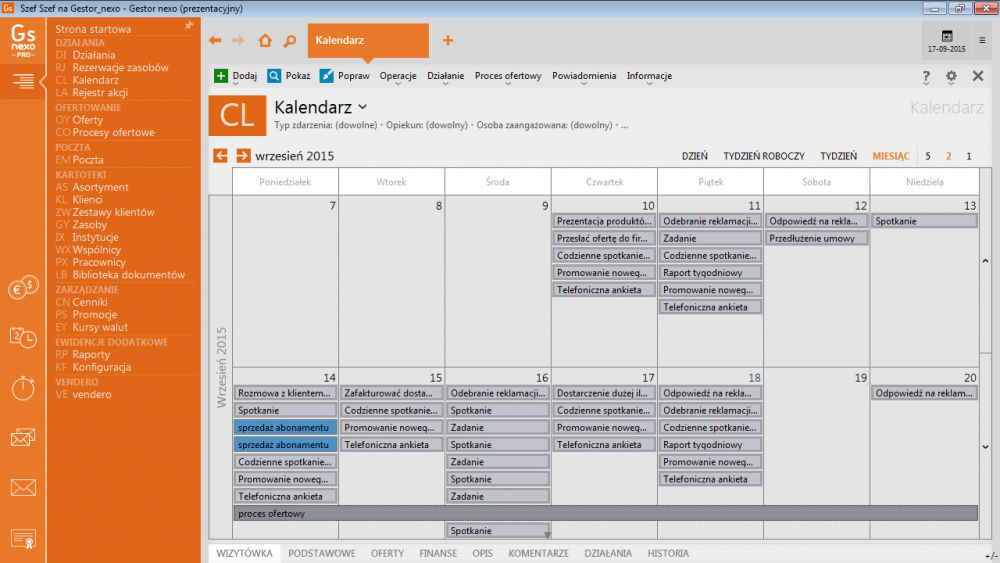Screen dimensions: 1000x563
Task: Expand the Kalendarz title dropdown chevron
Action: [362, 106]
